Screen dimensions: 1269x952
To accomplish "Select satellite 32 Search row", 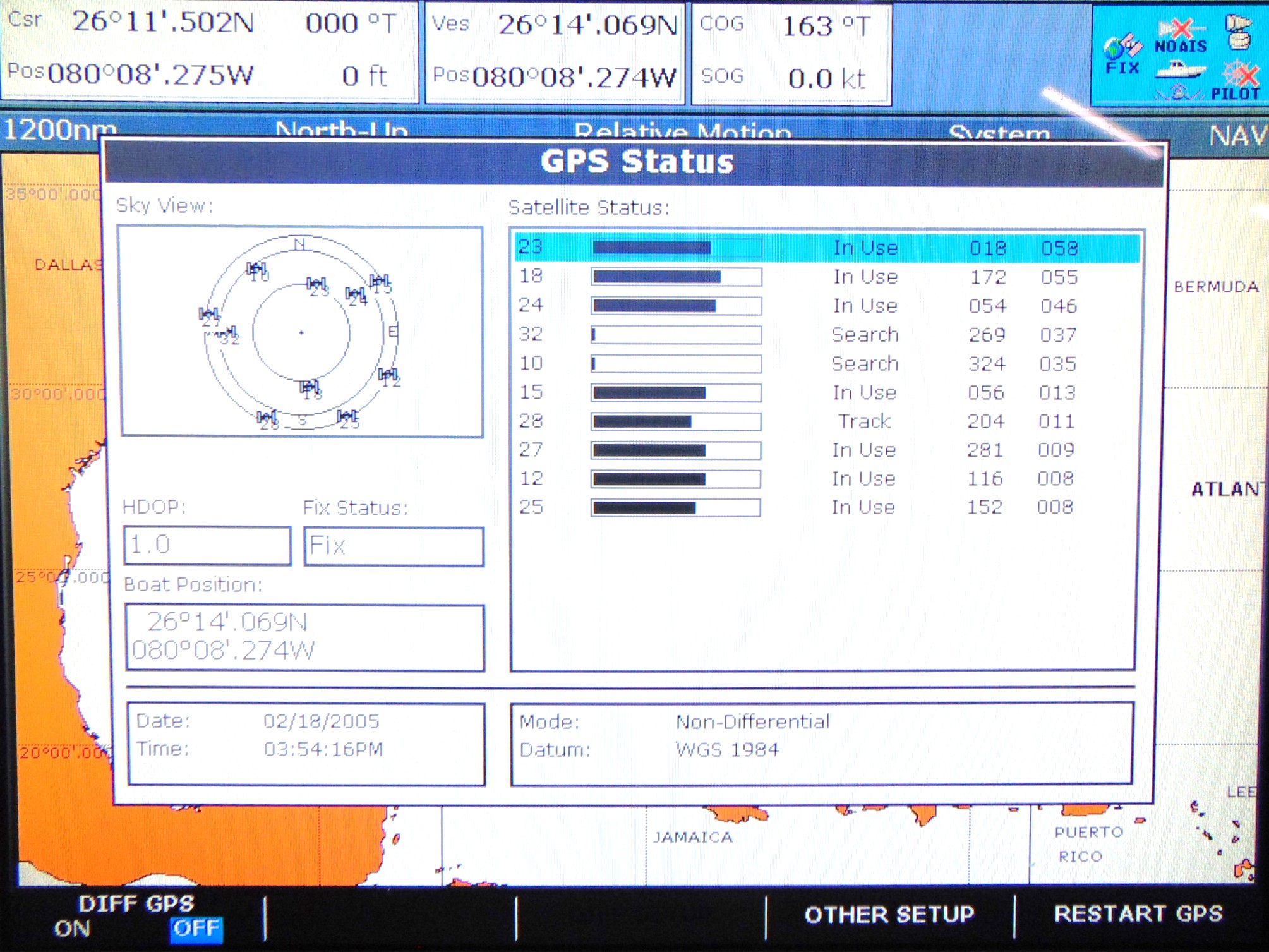I will pos(821,335).
